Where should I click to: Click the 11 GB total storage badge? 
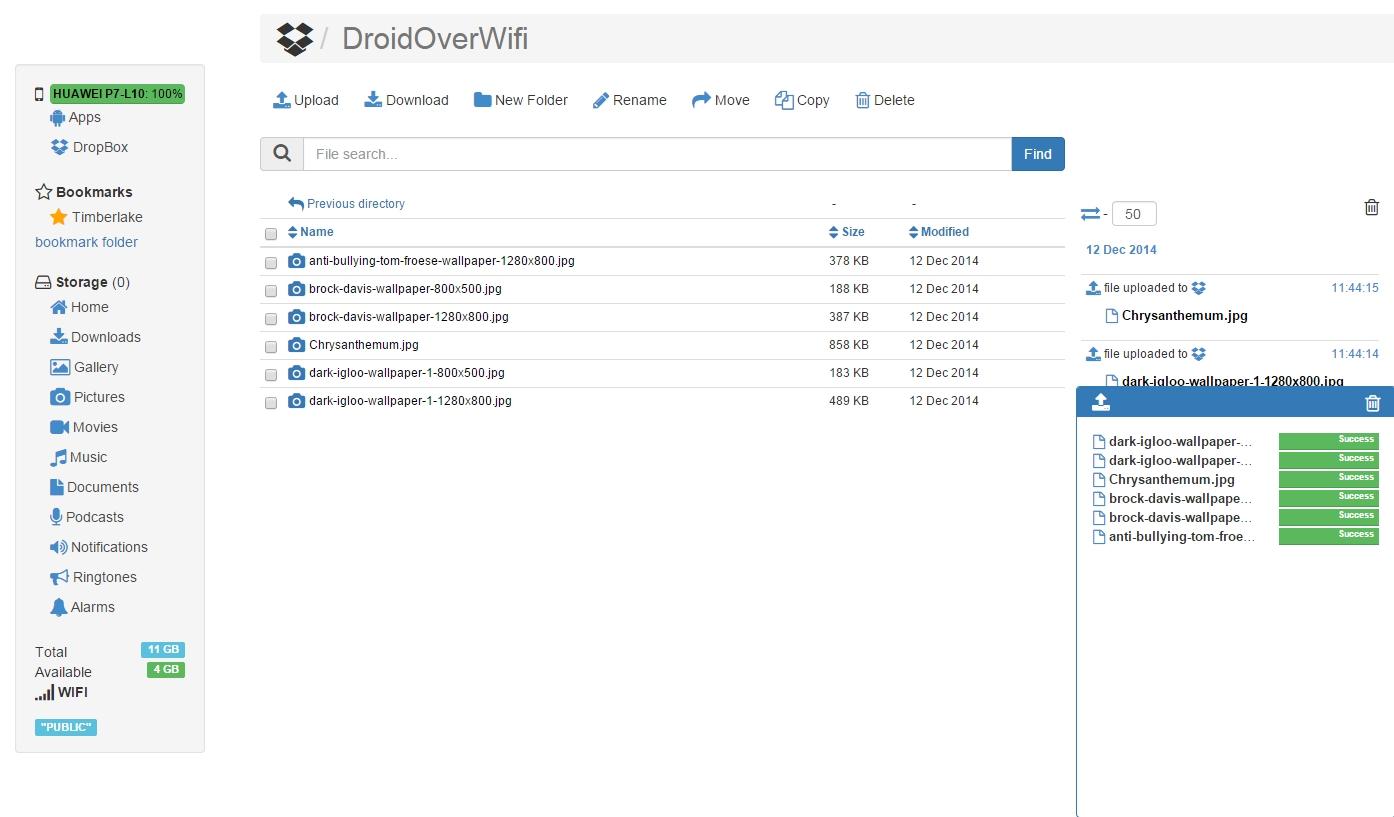(x=163, y=650)
